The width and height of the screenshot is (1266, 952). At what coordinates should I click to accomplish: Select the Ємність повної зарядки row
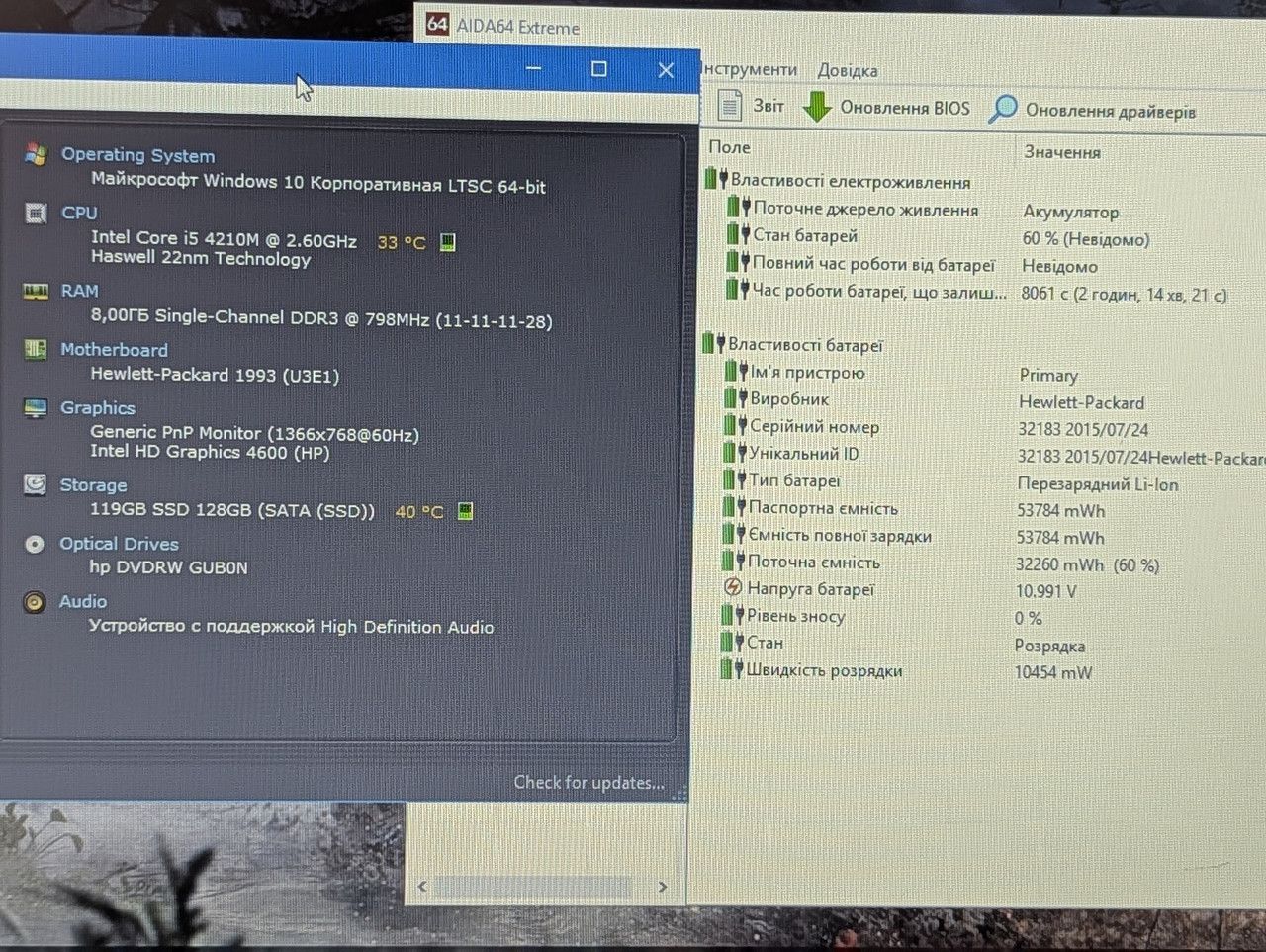[x=992, y=537]
